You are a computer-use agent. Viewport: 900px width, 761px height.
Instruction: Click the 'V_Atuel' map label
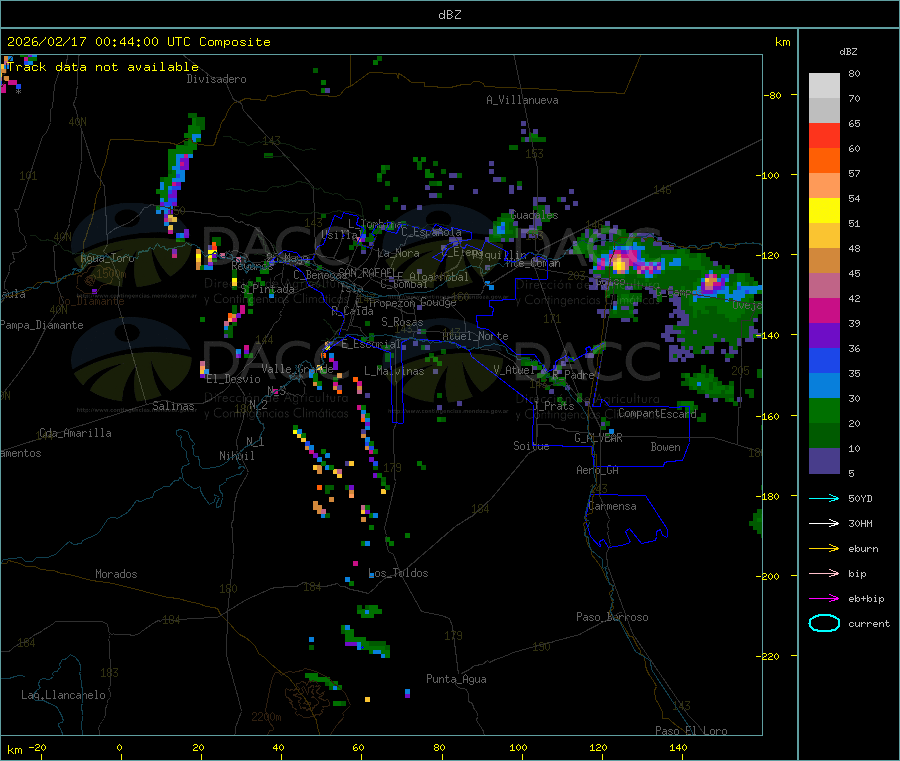[x=514, y=370]
